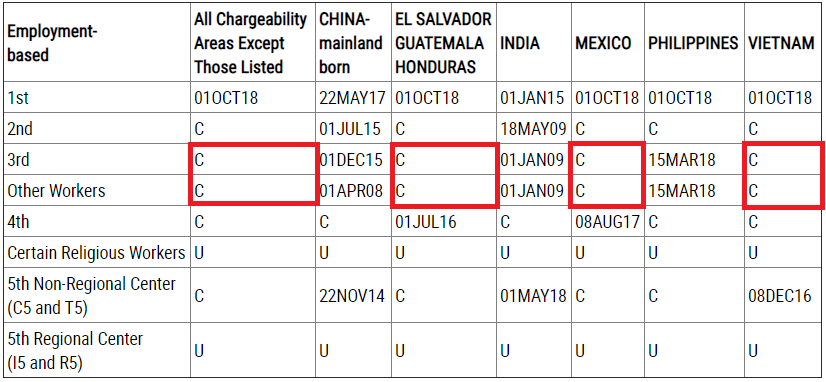Click the 01JAN15 India 1st preference date

tap(532, 98)
